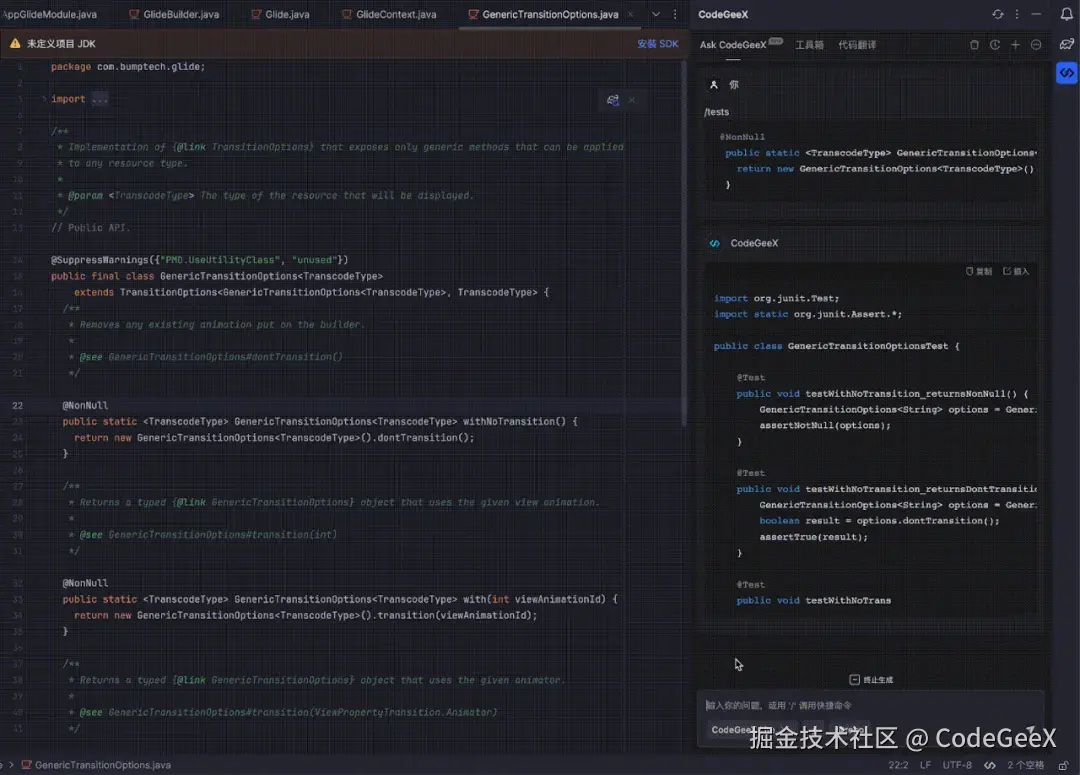Switch to AppGlideModule.java tab
The width and height of the screenshot is (1080, 775).
point(49,14)
